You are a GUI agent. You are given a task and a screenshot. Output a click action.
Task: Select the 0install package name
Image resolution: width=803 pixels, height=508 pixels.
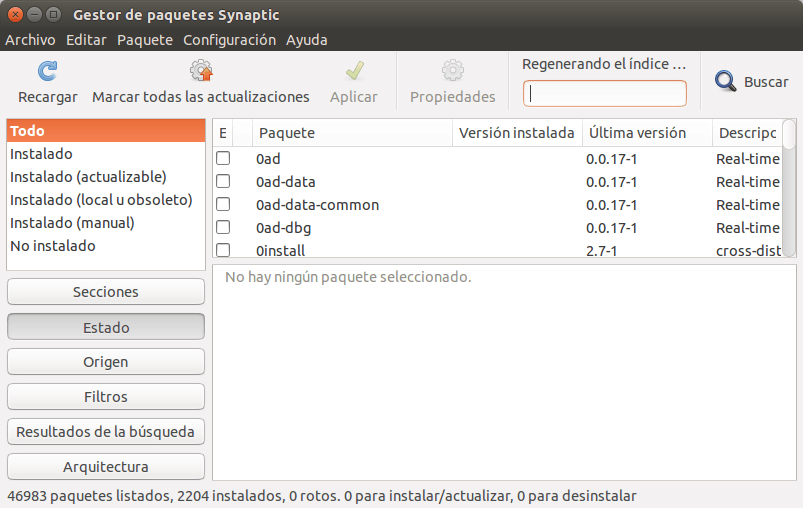pos(281,250)
